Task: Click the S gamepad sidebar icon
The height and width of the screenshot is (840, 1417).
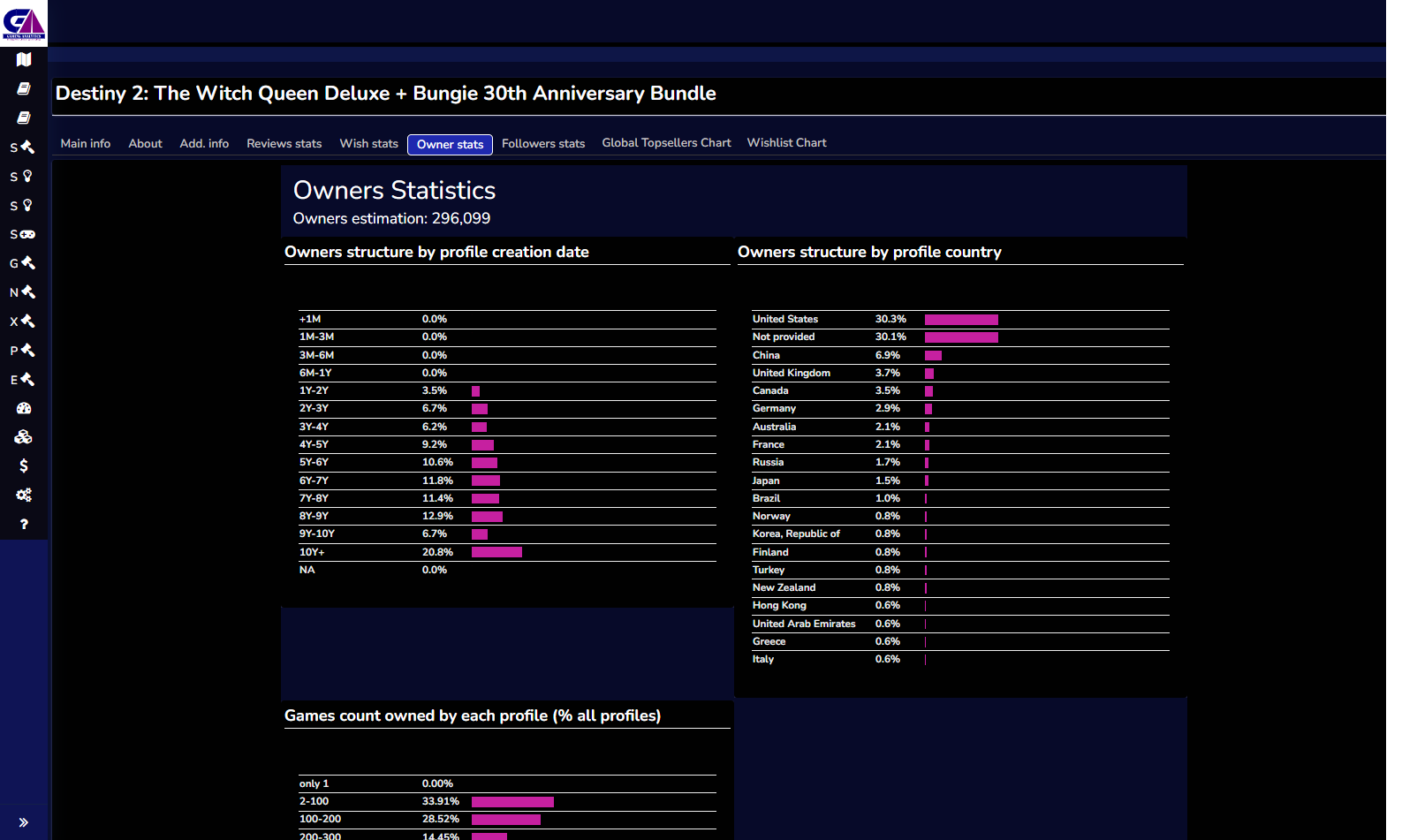Action: pyautogui.click(x=23, y=235)
